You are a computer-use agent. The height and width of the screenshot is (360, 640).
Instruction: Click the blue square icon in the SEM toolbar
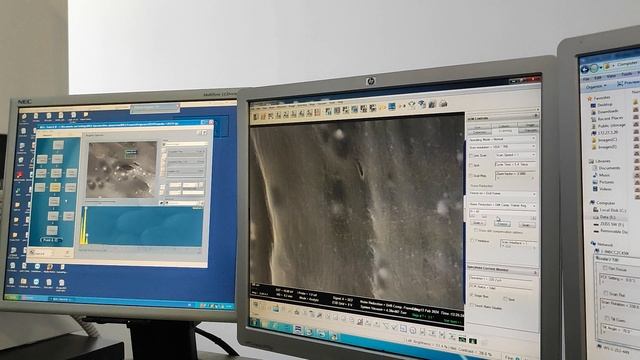tap(392, 107)
